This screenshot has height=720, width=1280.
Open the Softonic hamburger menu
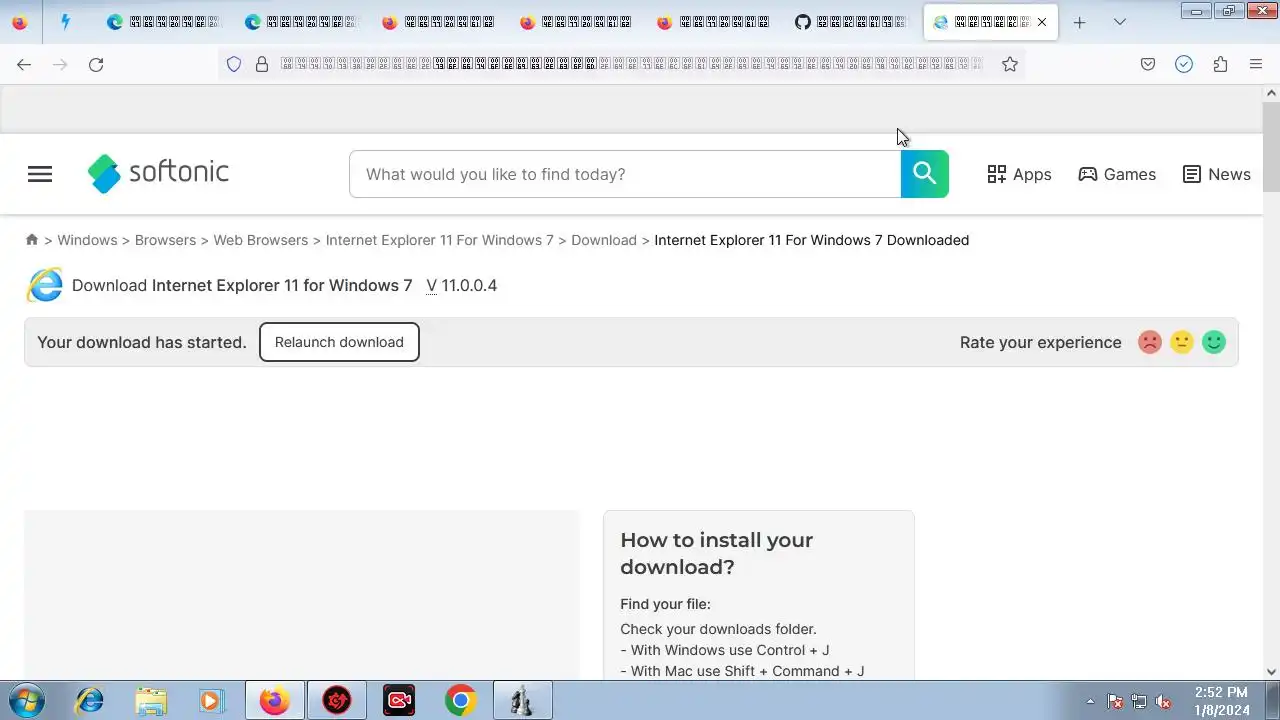tap(40, 174)
